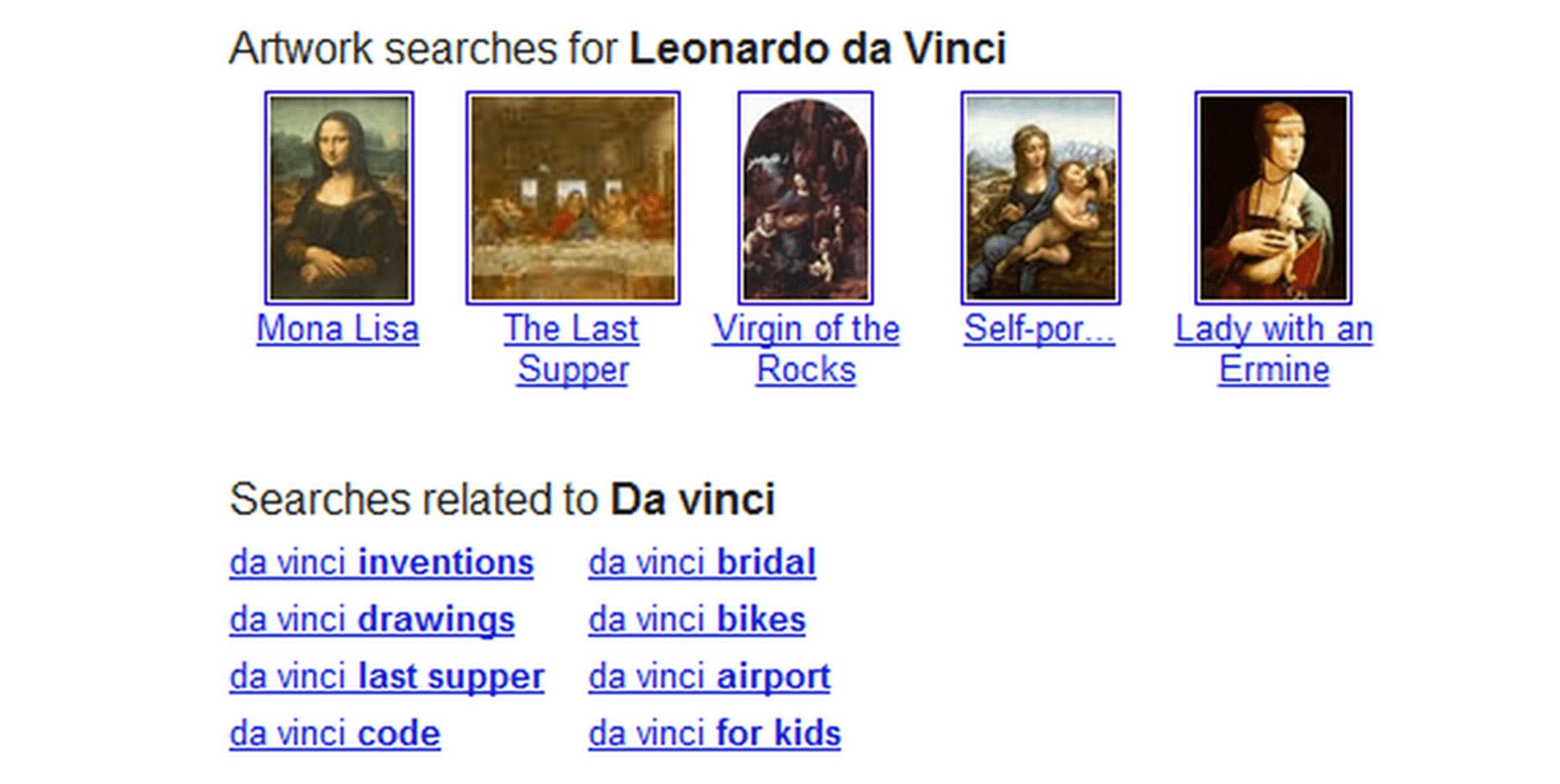The height and width of the screenshot is (784, 1560).
Task: Click da vinci last supper related search
Action: [387, 676]
